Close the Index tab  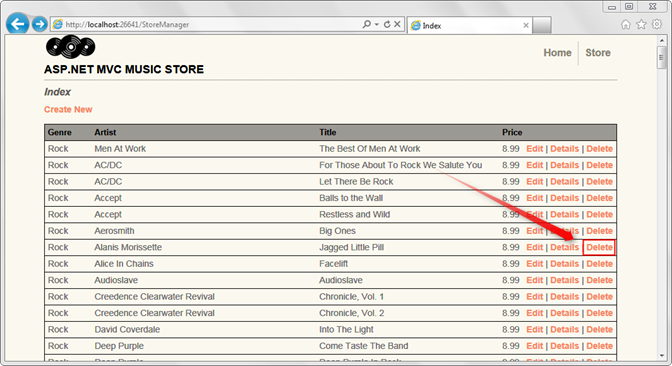pos(526,26)
